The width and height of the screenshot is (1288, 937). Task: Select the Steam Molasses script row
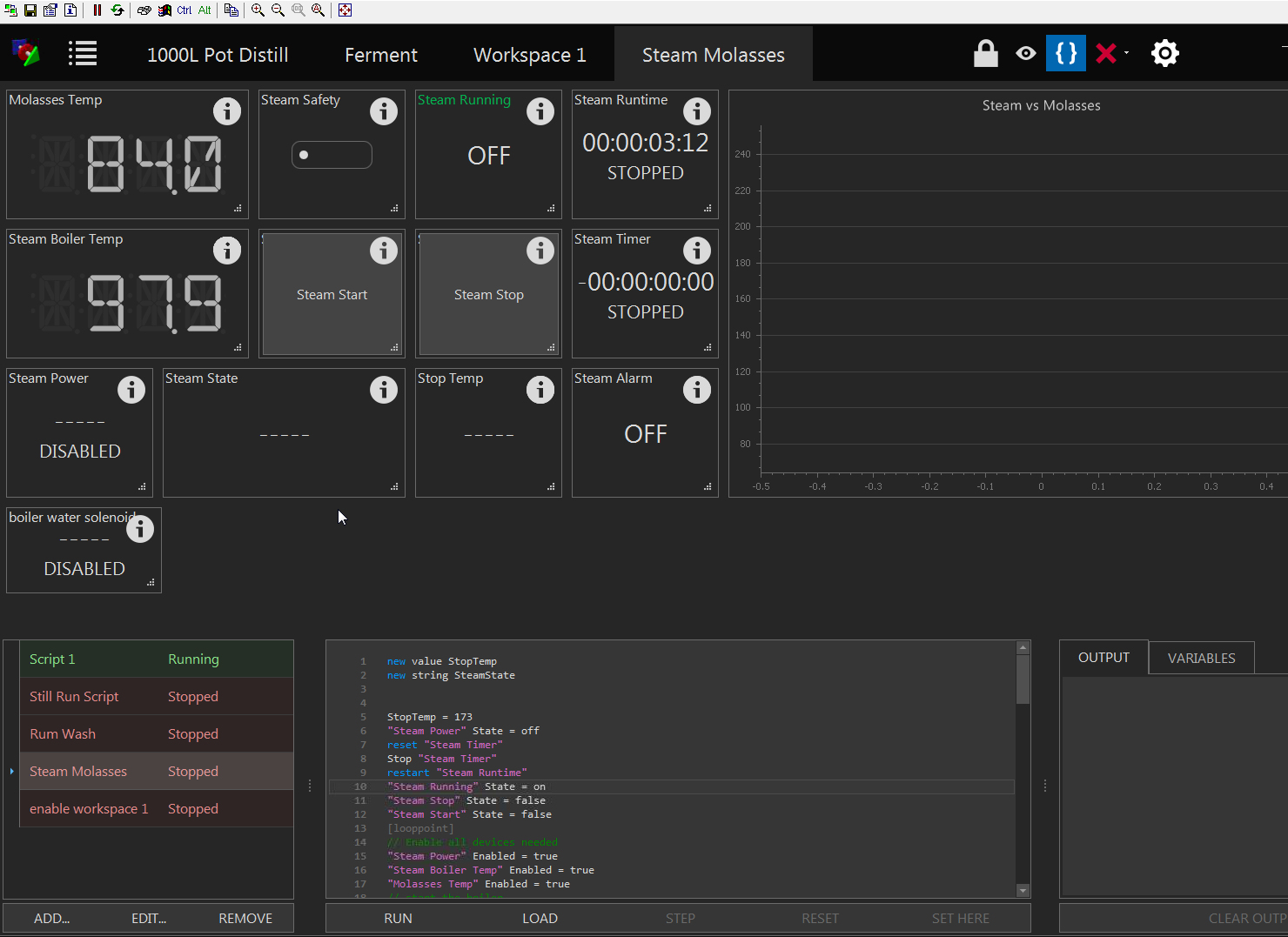coord(157,772)
